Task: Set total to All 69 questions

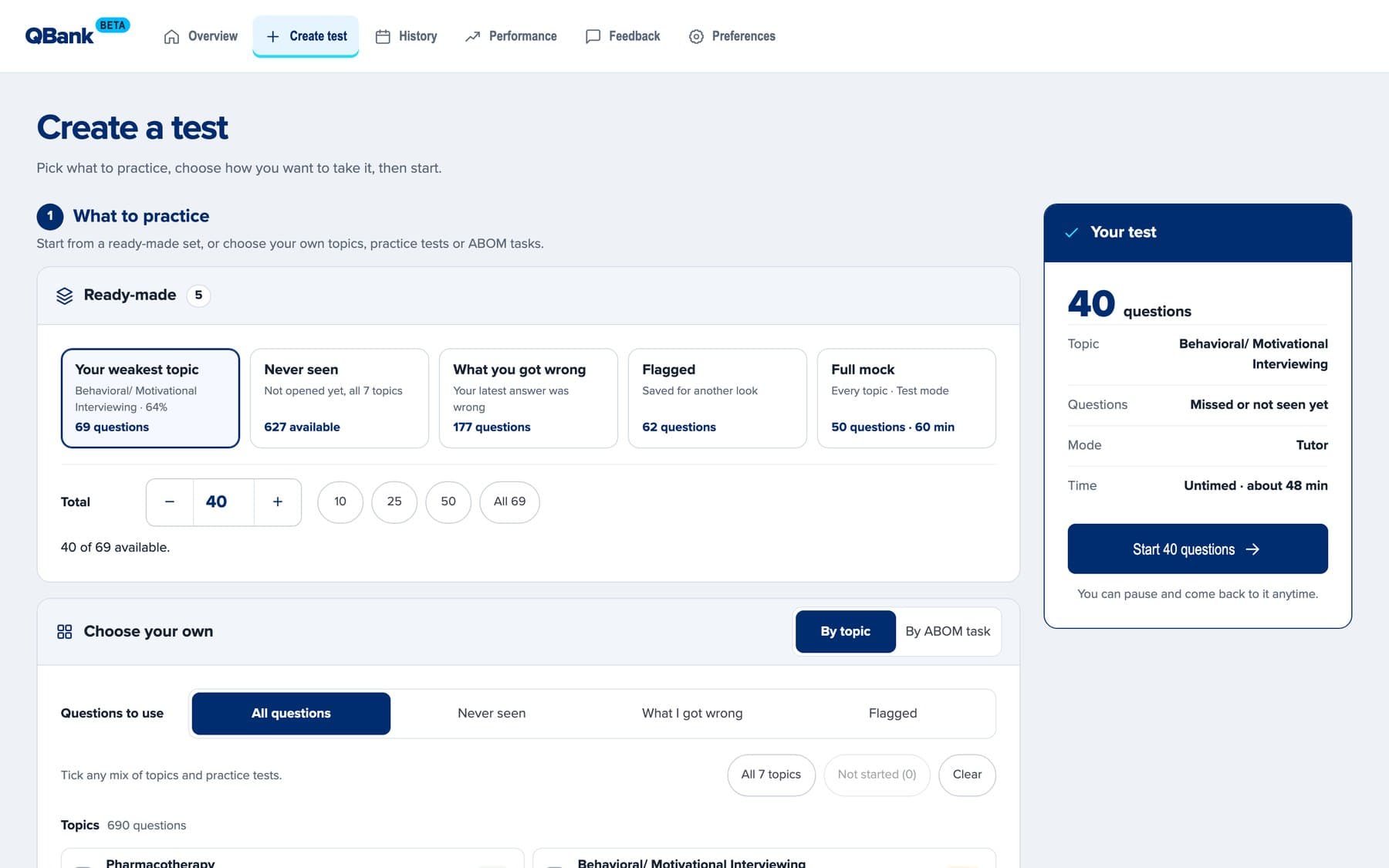Action: pos(509,502)
